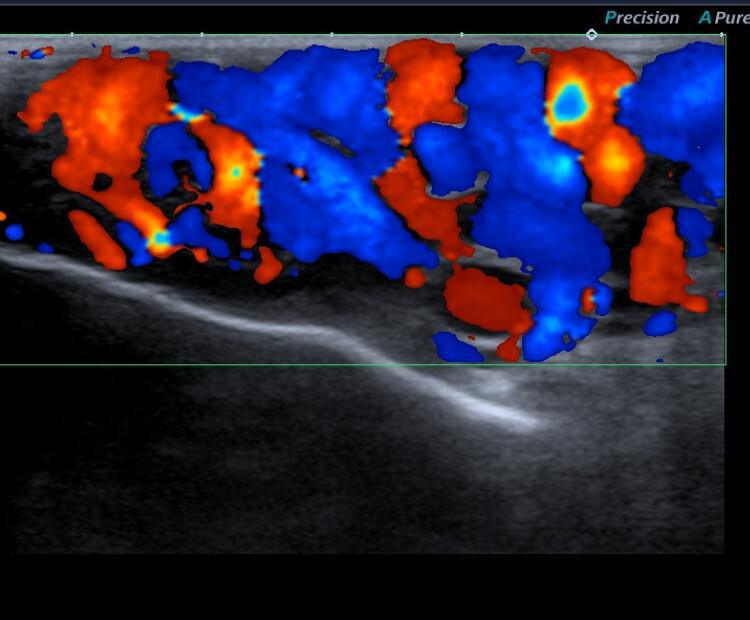Click the Precision imaging label

point(641,18)
